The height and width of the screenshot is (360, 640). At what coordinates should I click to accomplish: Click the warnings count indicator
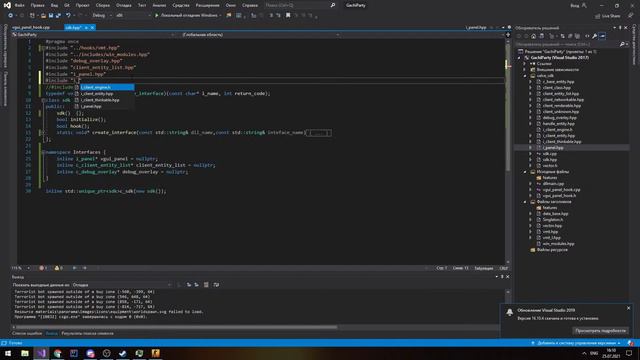pos(58,268)
